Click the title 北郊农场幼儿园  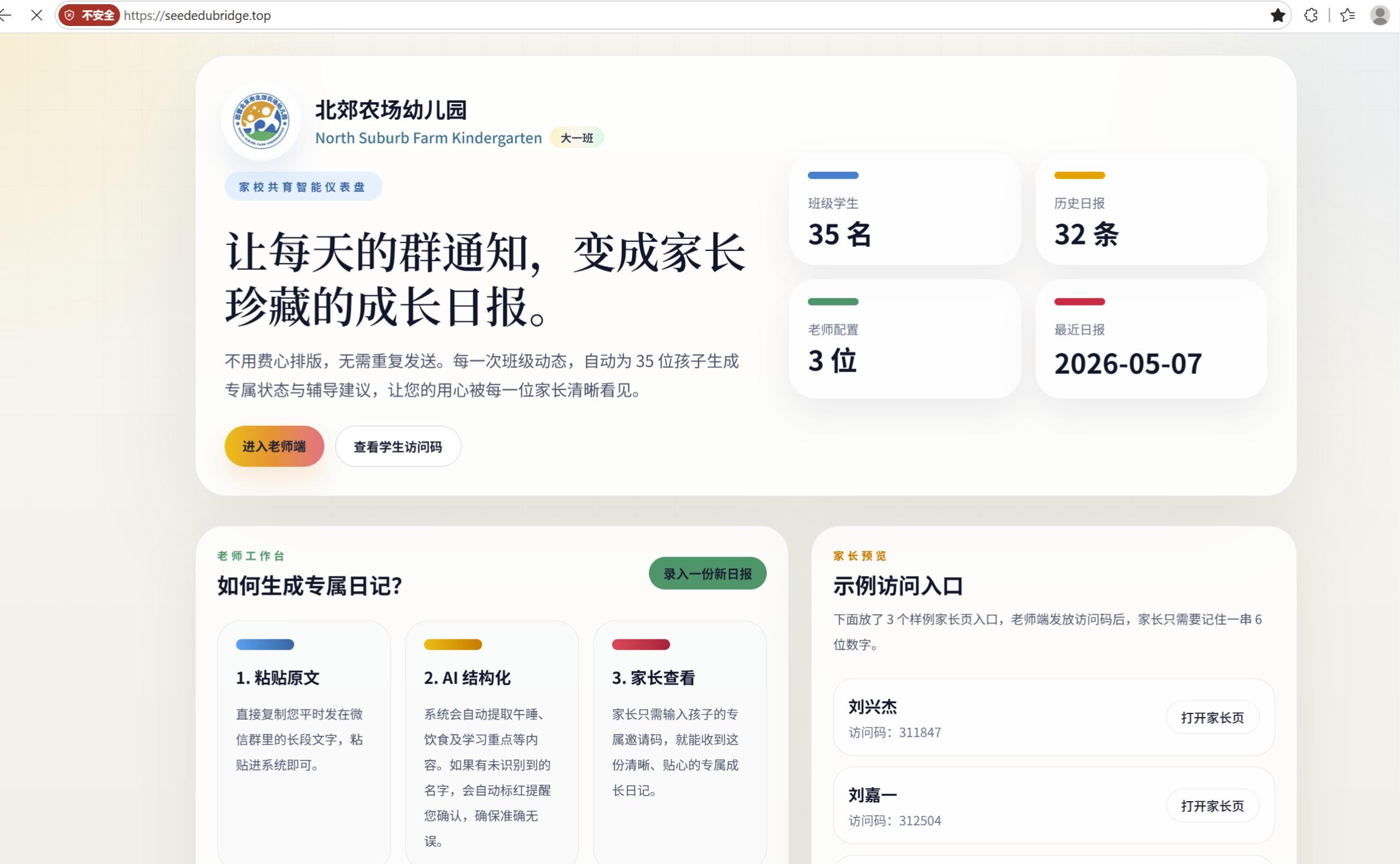tap(391, 110)
